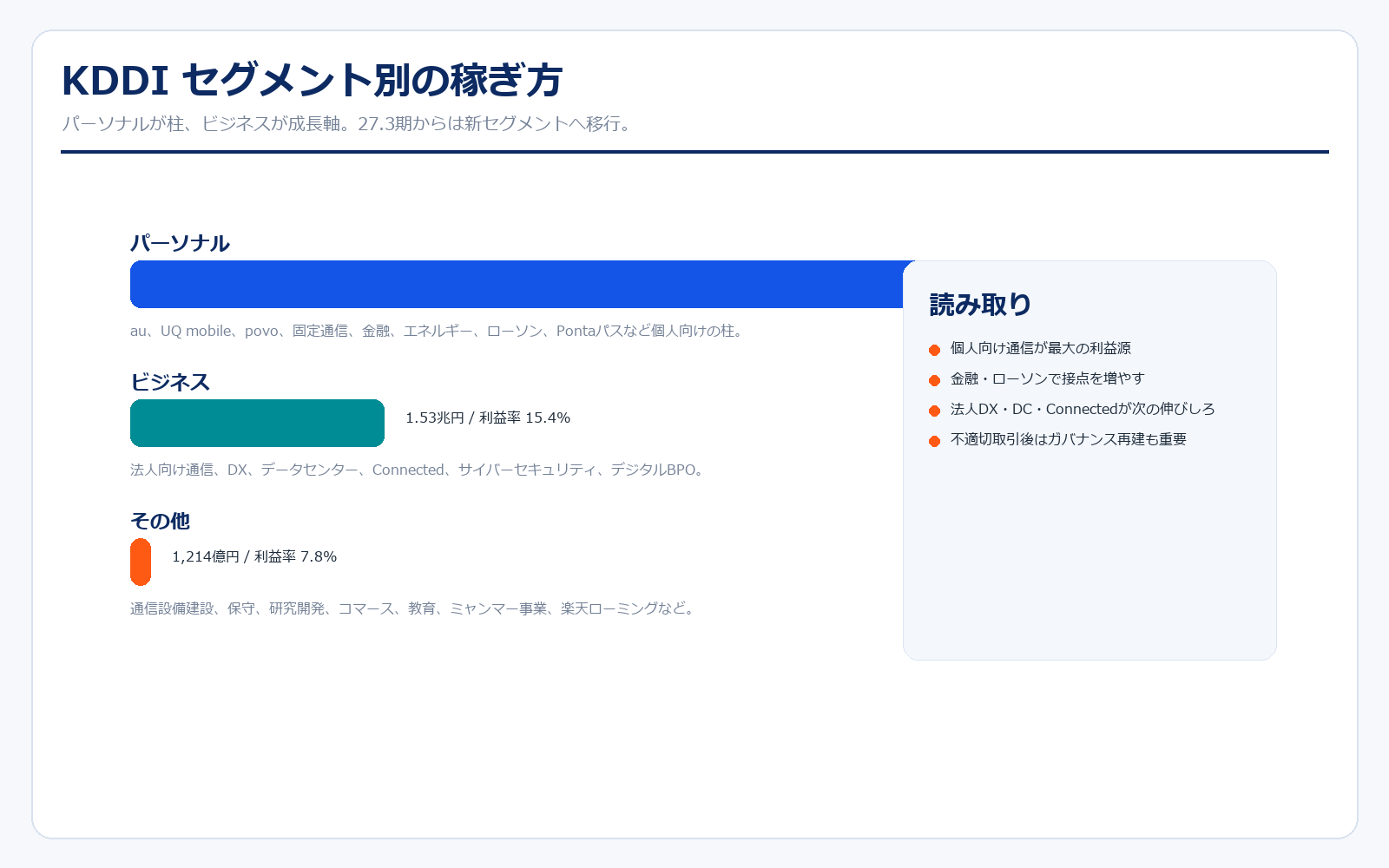1389x868 pixels.
Task: Click the teal ビジネス bar
Action: click(x=257, y=423)
